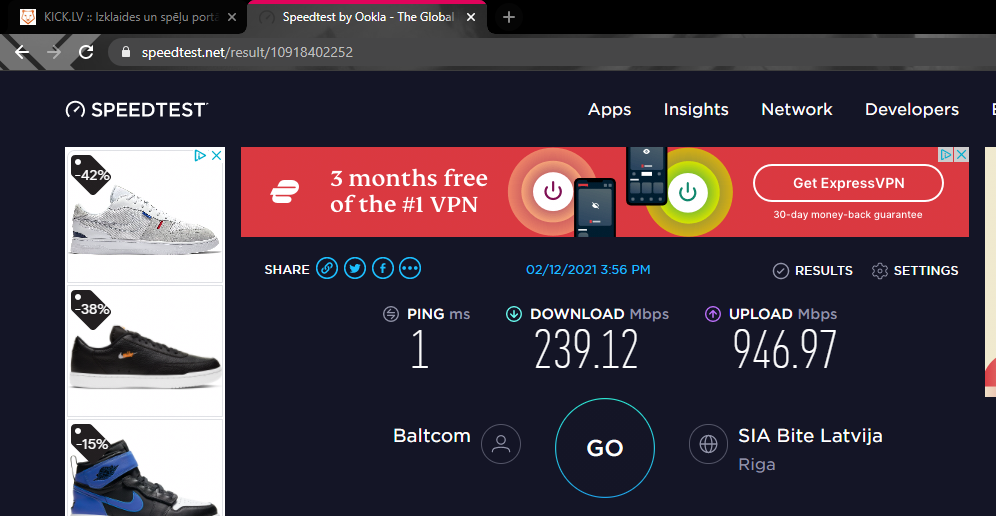Click the Baltcom user profile icon
The height and width of the screenshot is (516, 996).
[x=501, y=444]
